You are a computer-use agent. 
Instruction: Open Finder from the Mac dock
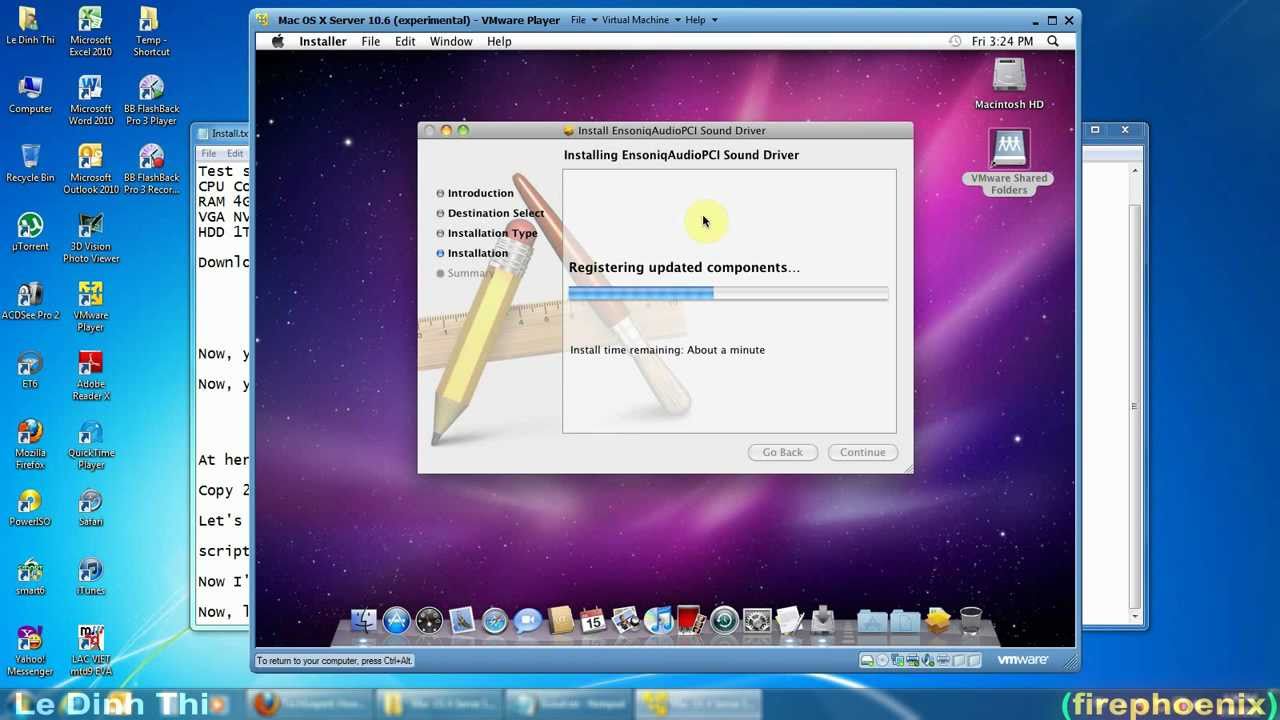(x=364, y=621)
